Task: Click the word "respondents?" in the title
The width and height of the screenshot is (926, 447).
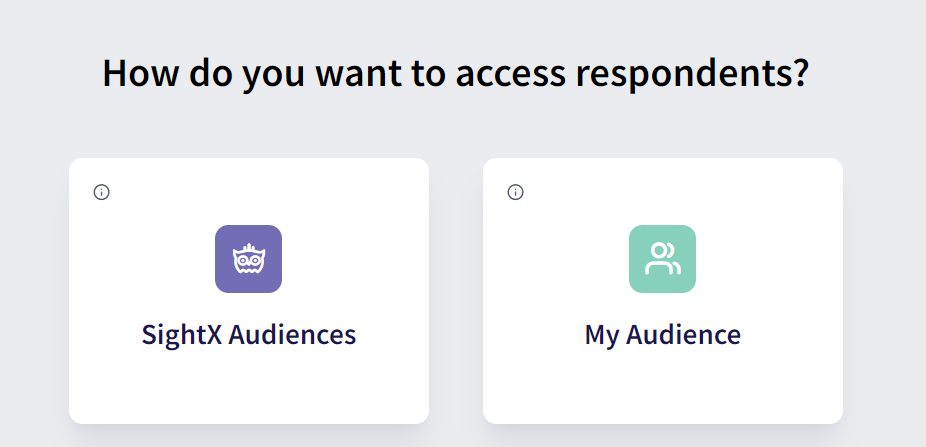Action: tap(692, 75)
